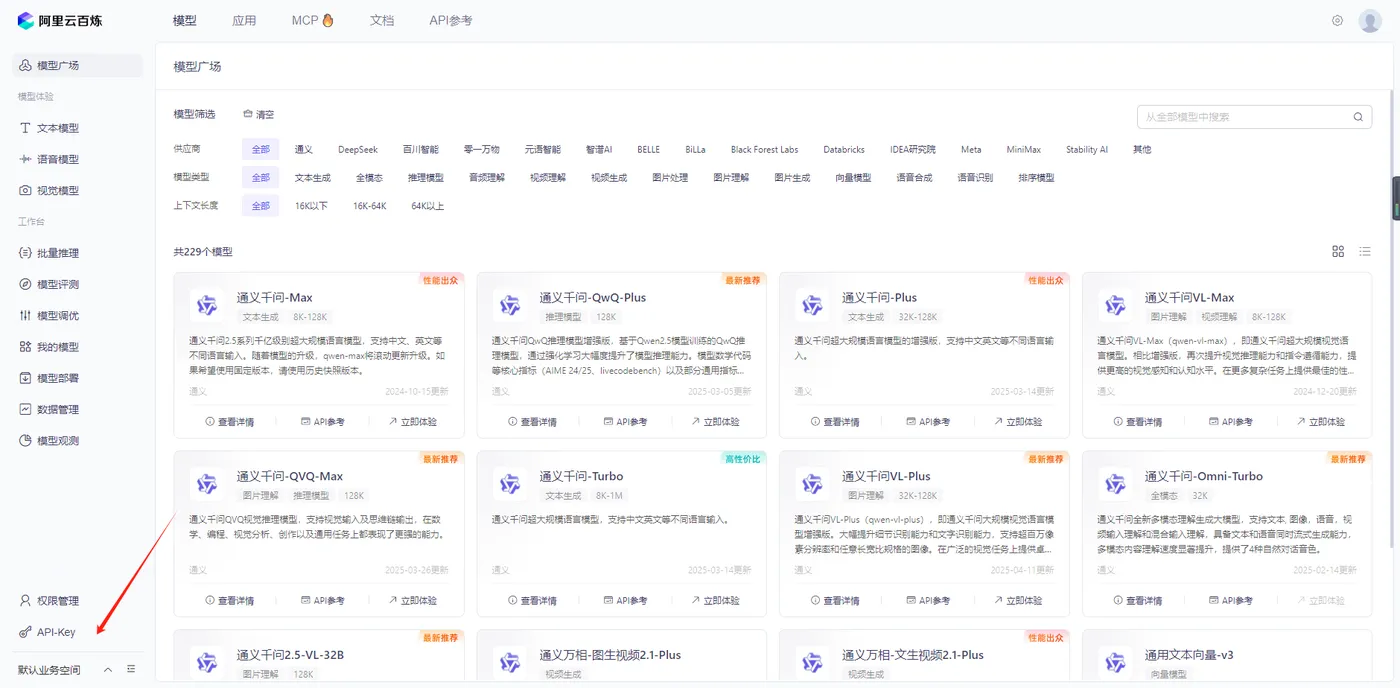Click the 通义千问VL-Max model logo
The image size is (1400, 688).
tap(1115, 305)
